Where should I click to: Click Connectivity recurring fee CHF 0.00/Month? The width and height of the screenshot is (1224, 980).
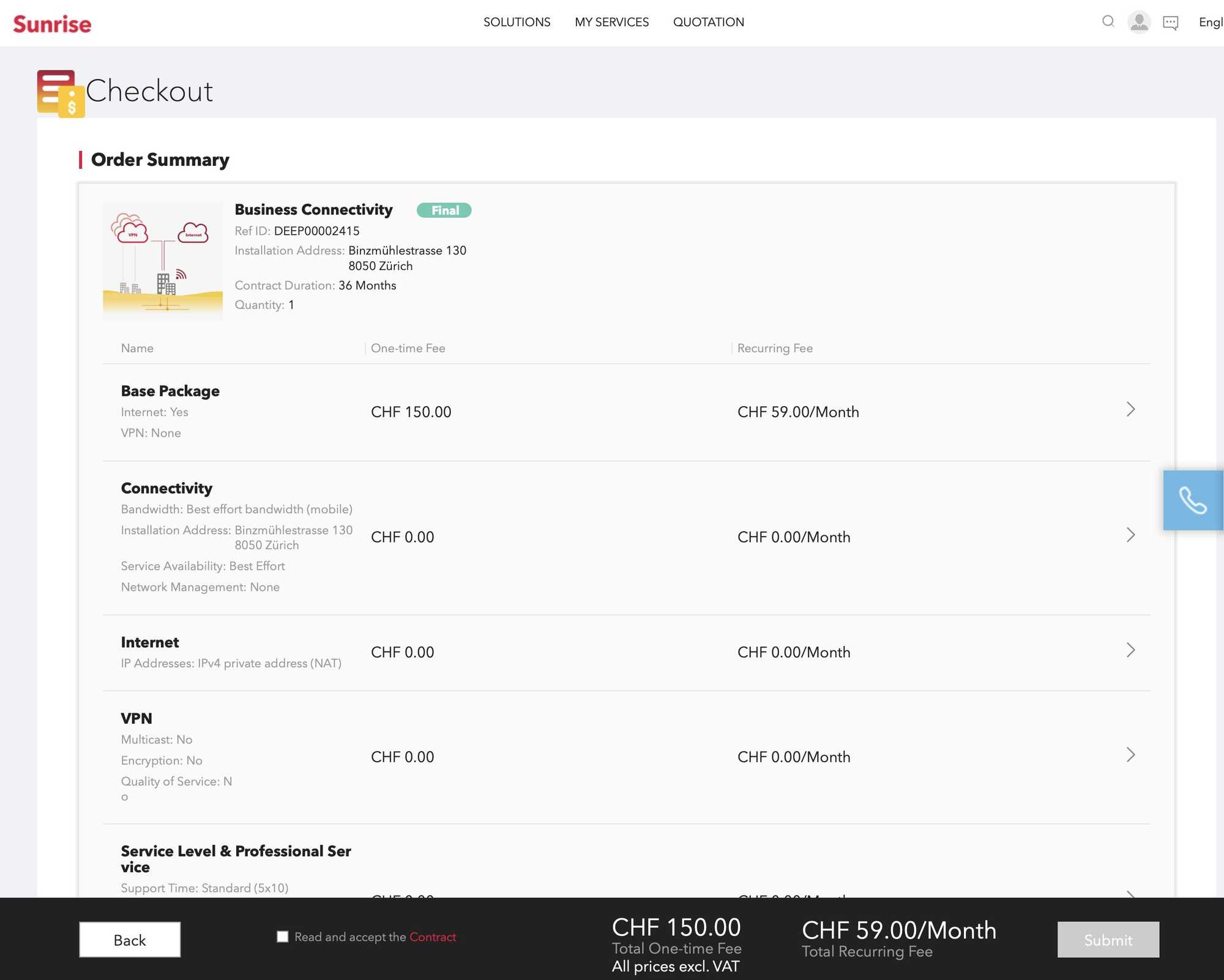coord(794,537)
